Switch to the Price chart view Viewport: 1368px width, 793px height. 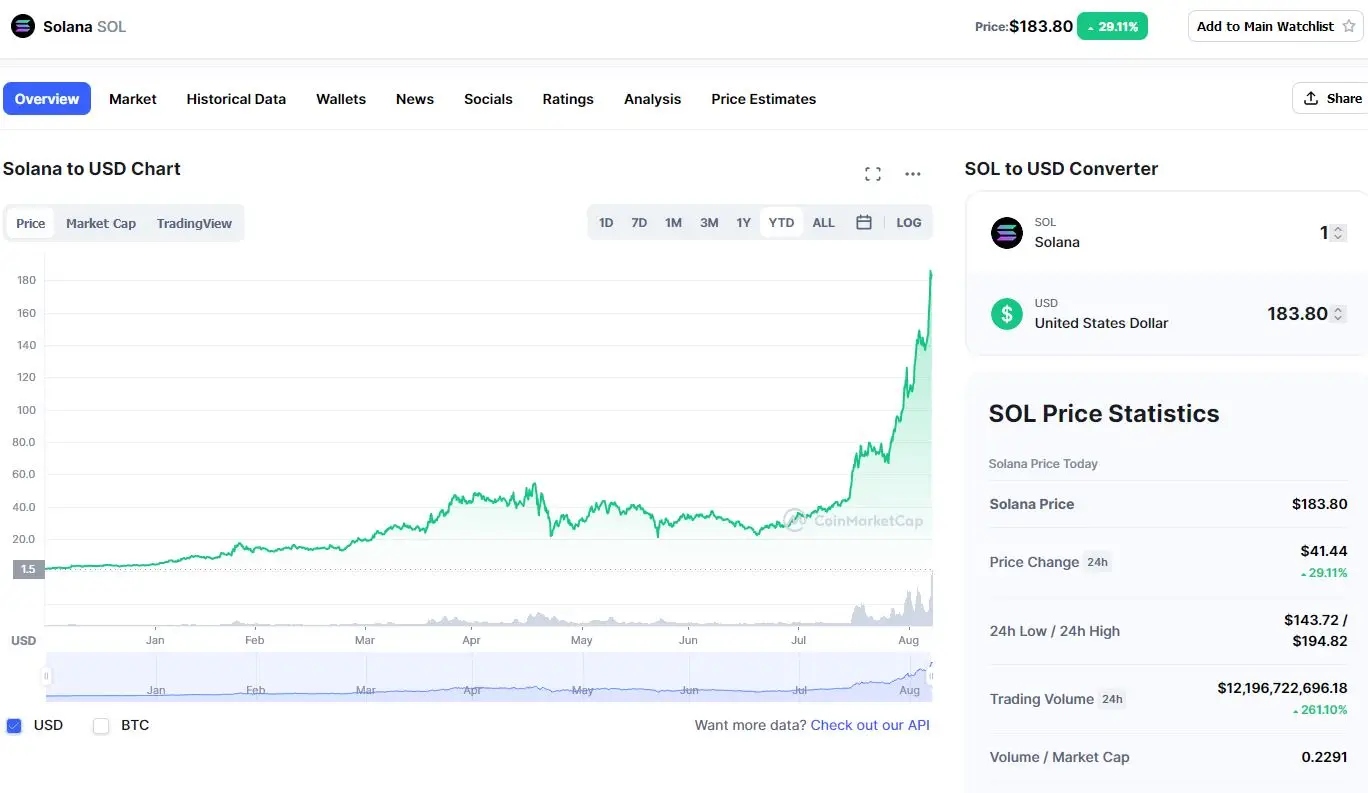click(30, 223)
